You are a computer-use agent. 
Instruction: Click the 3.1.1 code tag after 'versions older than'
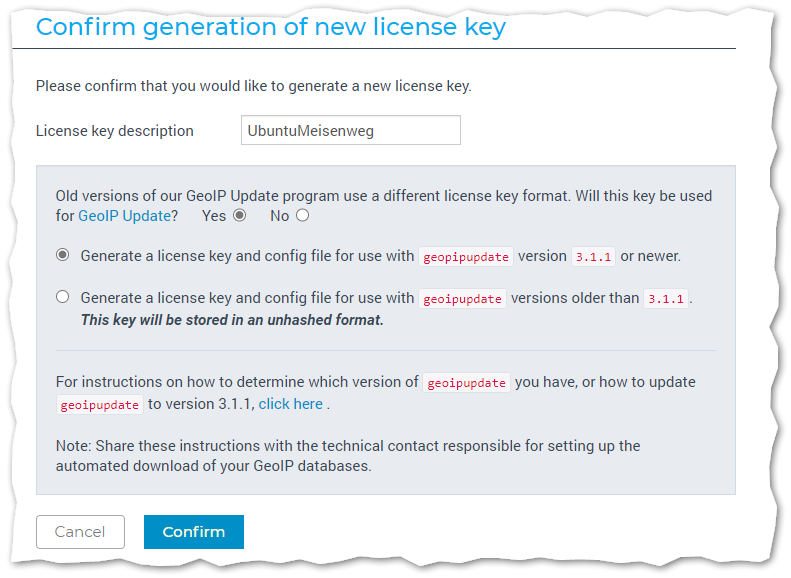click(x=665, y=299)
